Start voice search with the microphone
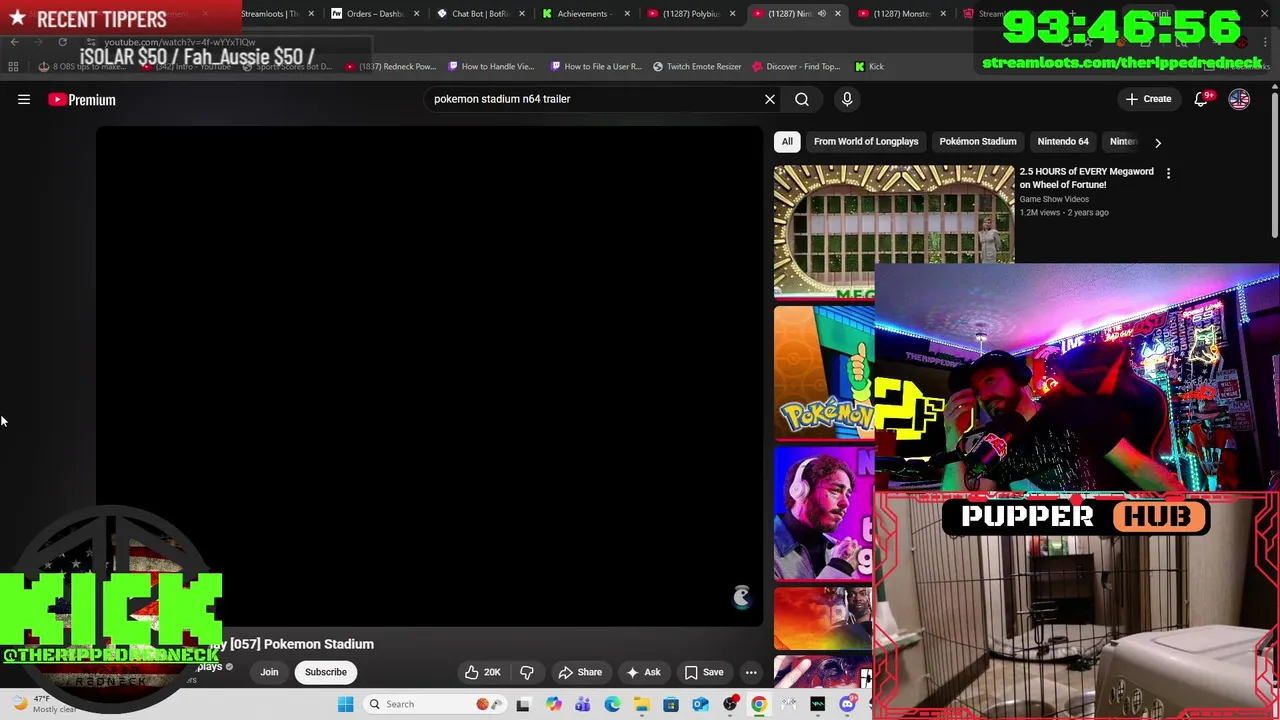This screenshot has height=720, width=1280. pos(847,99)
